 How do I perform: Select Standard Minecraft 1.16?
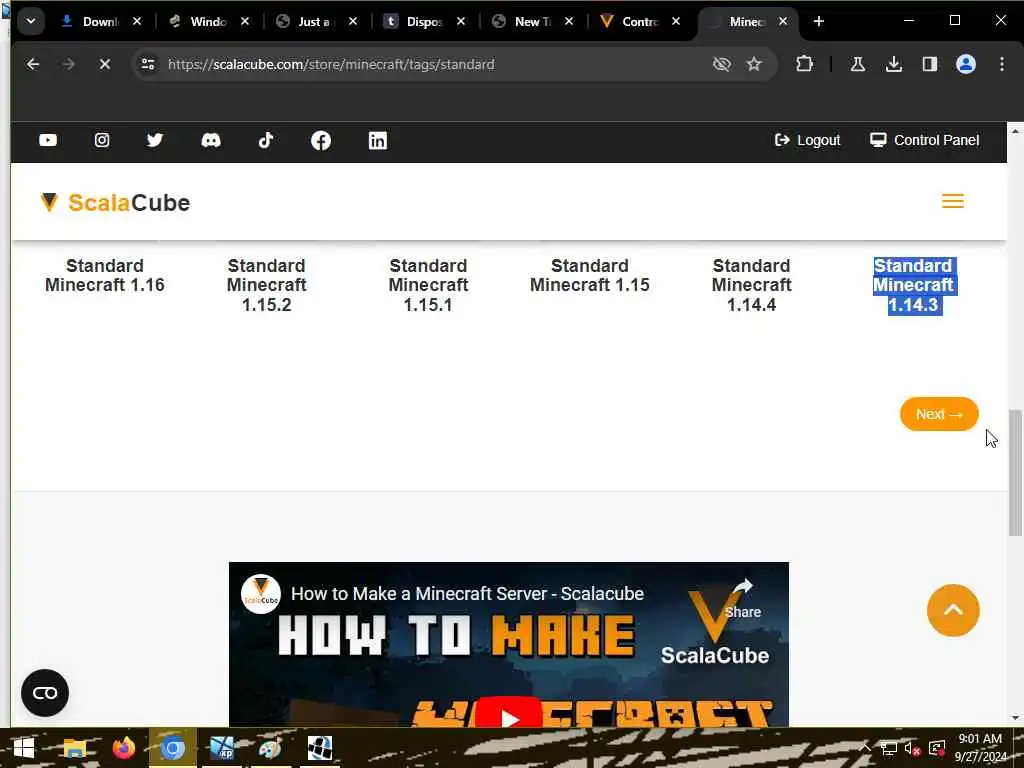click(104, 276)
